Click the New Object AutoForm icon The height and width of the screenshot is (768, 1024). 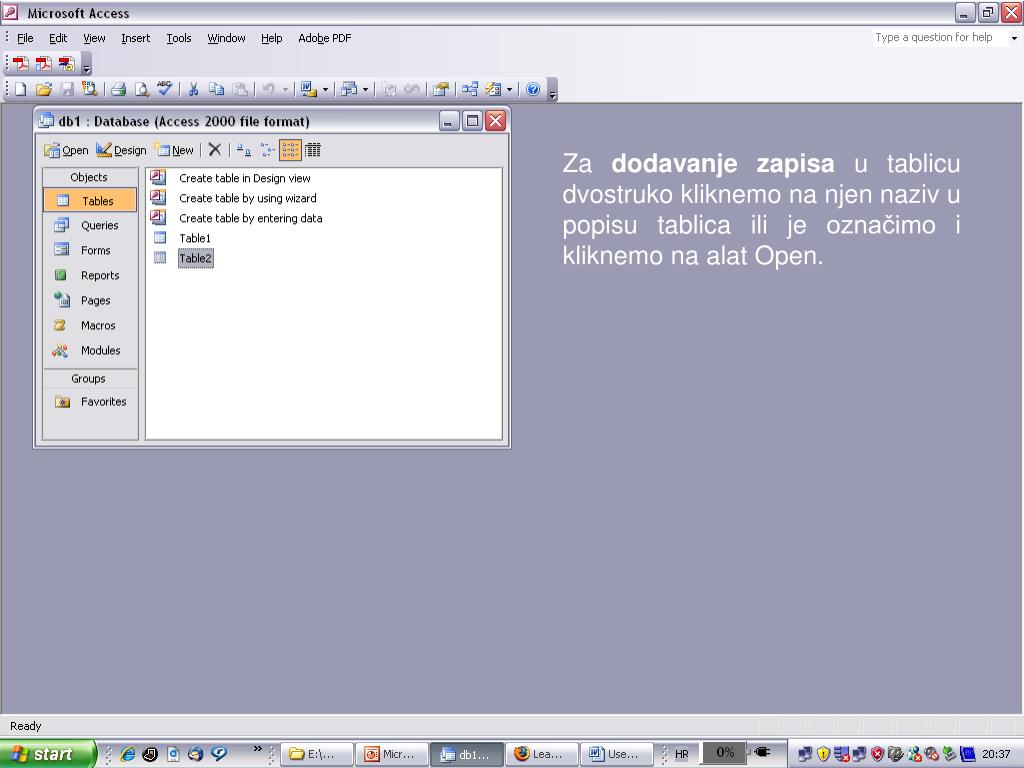click(x=493, y=89)
